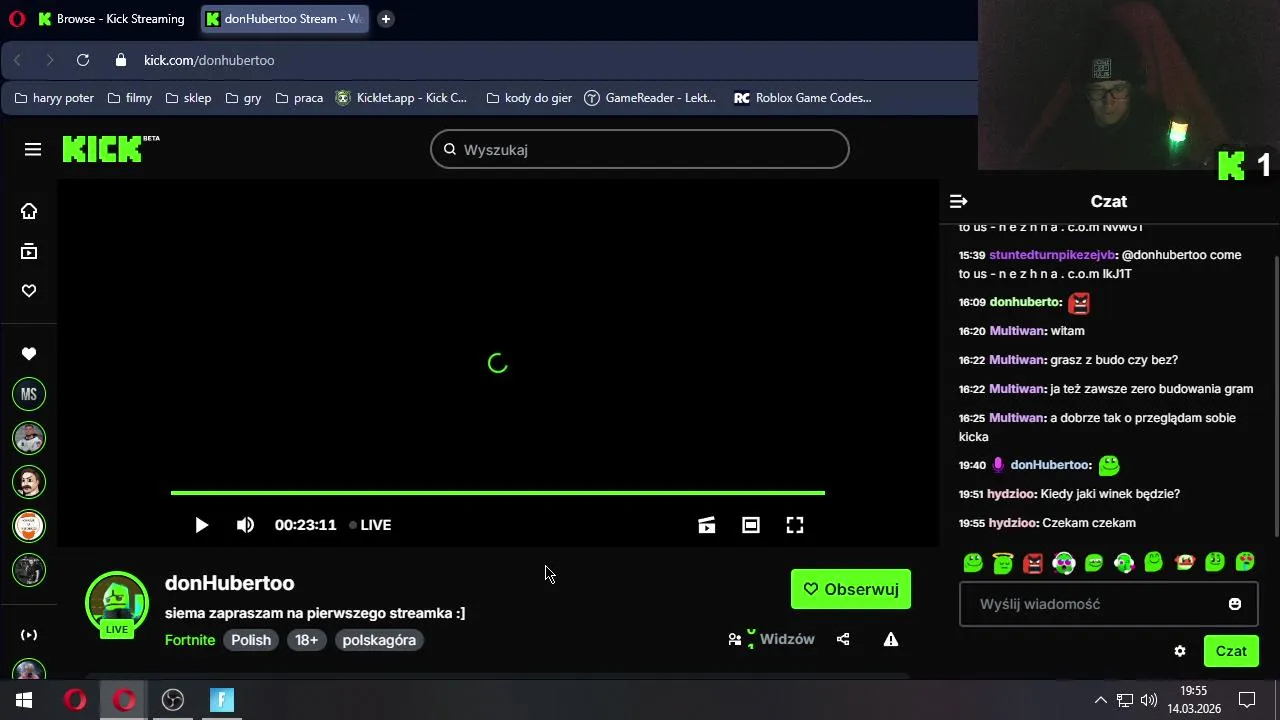Insert the halo angel blob emote
Image resolution: width=1280 pixels, height=720 pixels.
click(x=1003, y=563)
